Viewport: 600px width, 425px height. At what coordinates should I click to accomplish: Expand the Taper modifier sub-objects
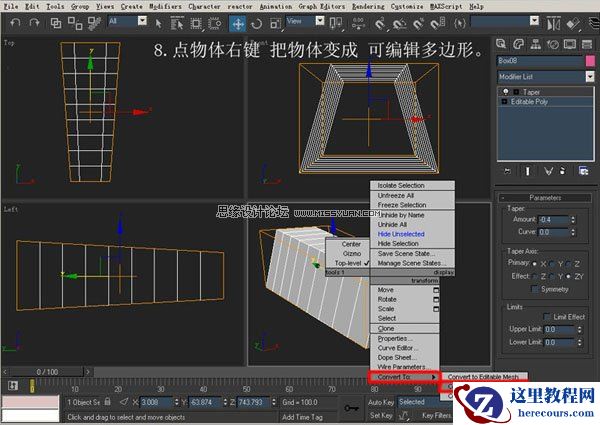[516, 92]
